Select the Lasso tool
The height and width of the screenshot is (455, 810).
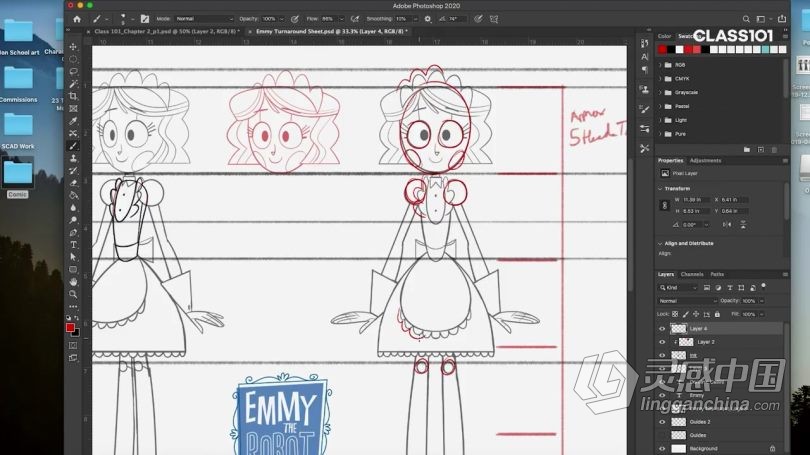(x=73, y=71)
